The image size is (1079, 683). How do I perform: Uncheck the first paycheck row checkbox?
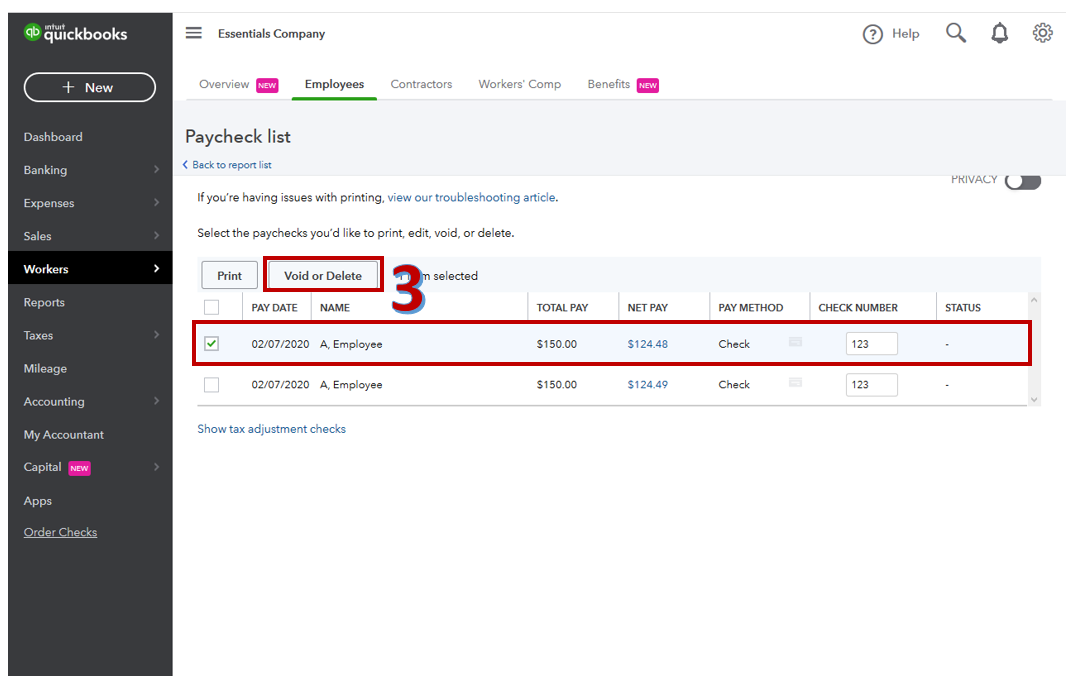point(211,344)
